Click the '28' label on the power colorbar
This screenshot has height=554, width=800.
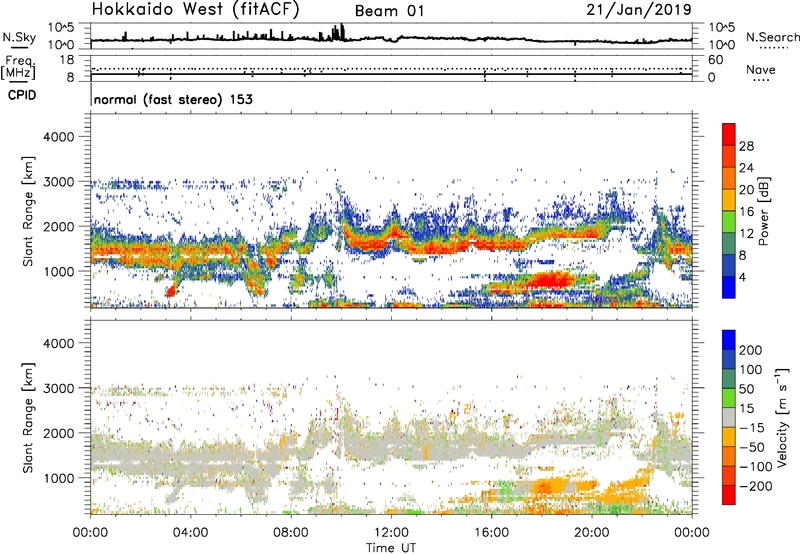coord(746,146)
